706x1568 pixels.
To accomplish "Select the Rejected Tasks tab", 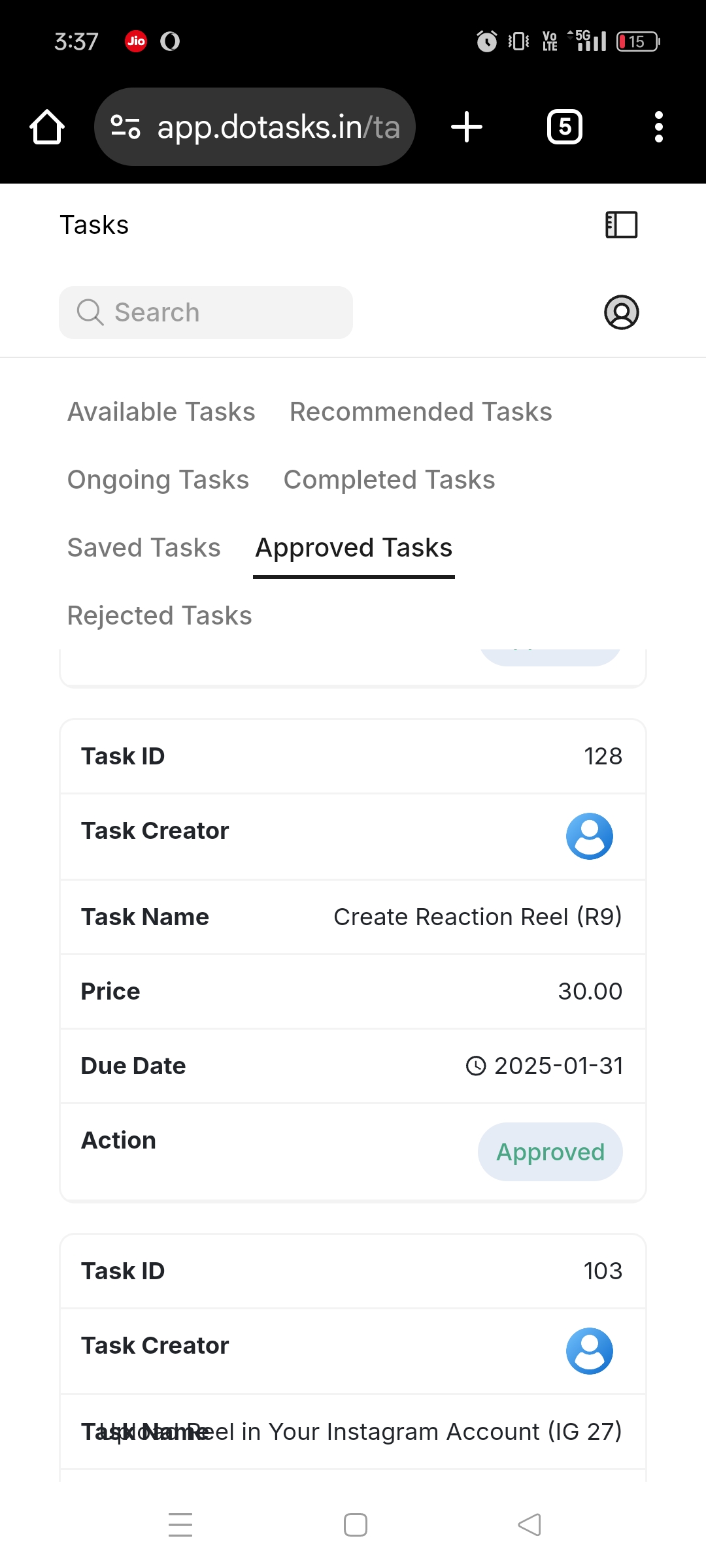I will pyautogui.click(x=160, y=615).
